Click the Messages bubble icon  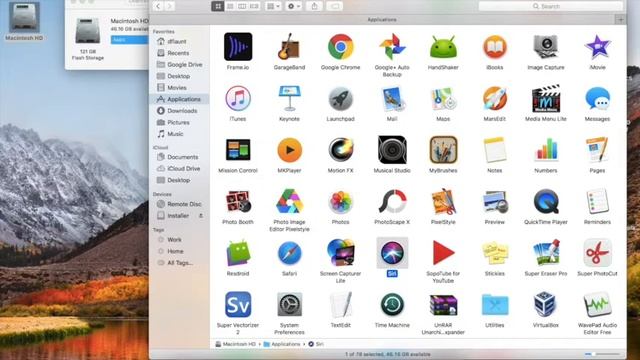(x=597, y=98)
